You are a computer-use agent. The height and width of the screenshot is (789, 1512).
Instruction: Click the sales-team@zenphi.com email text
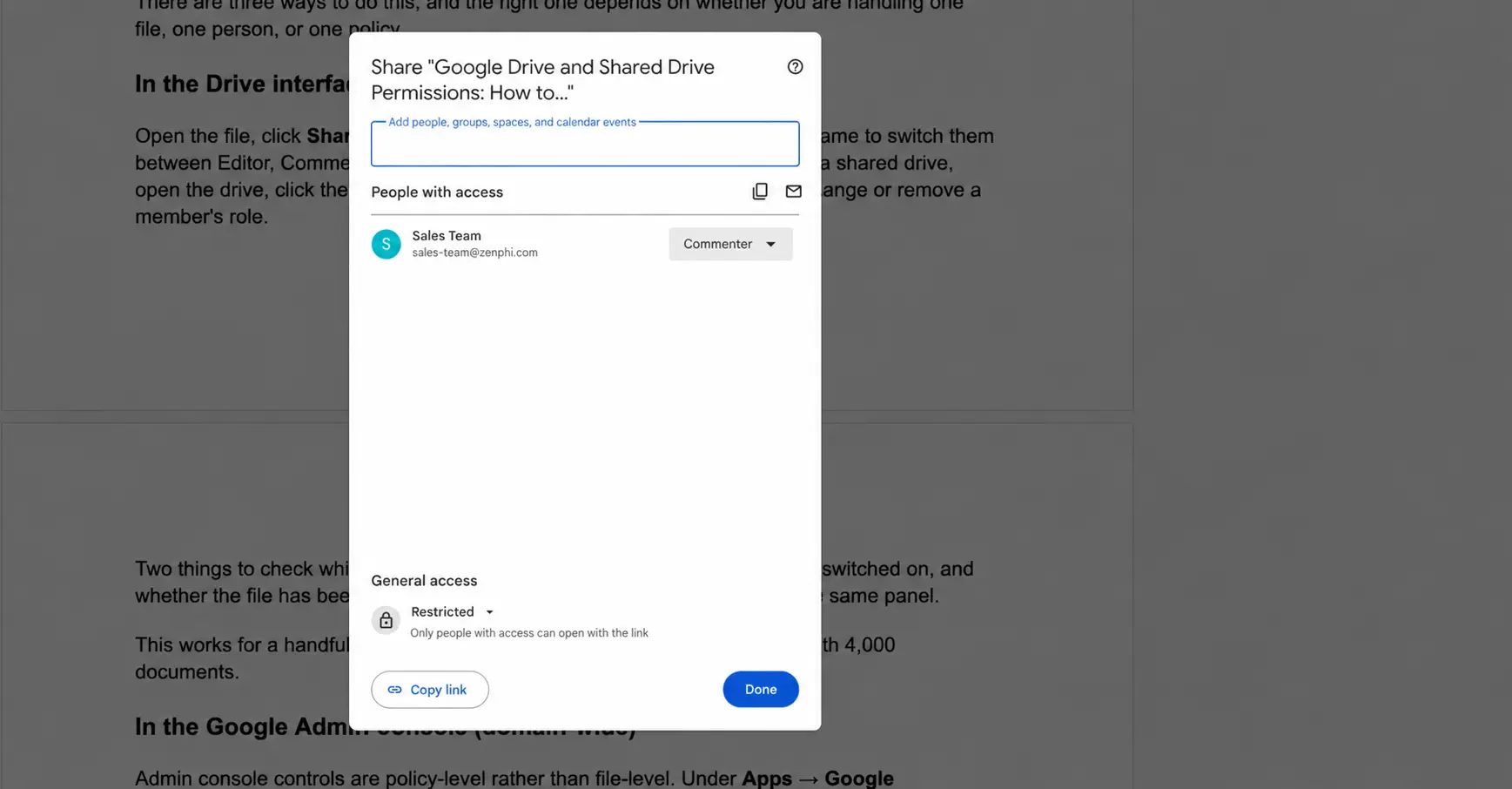475,253
